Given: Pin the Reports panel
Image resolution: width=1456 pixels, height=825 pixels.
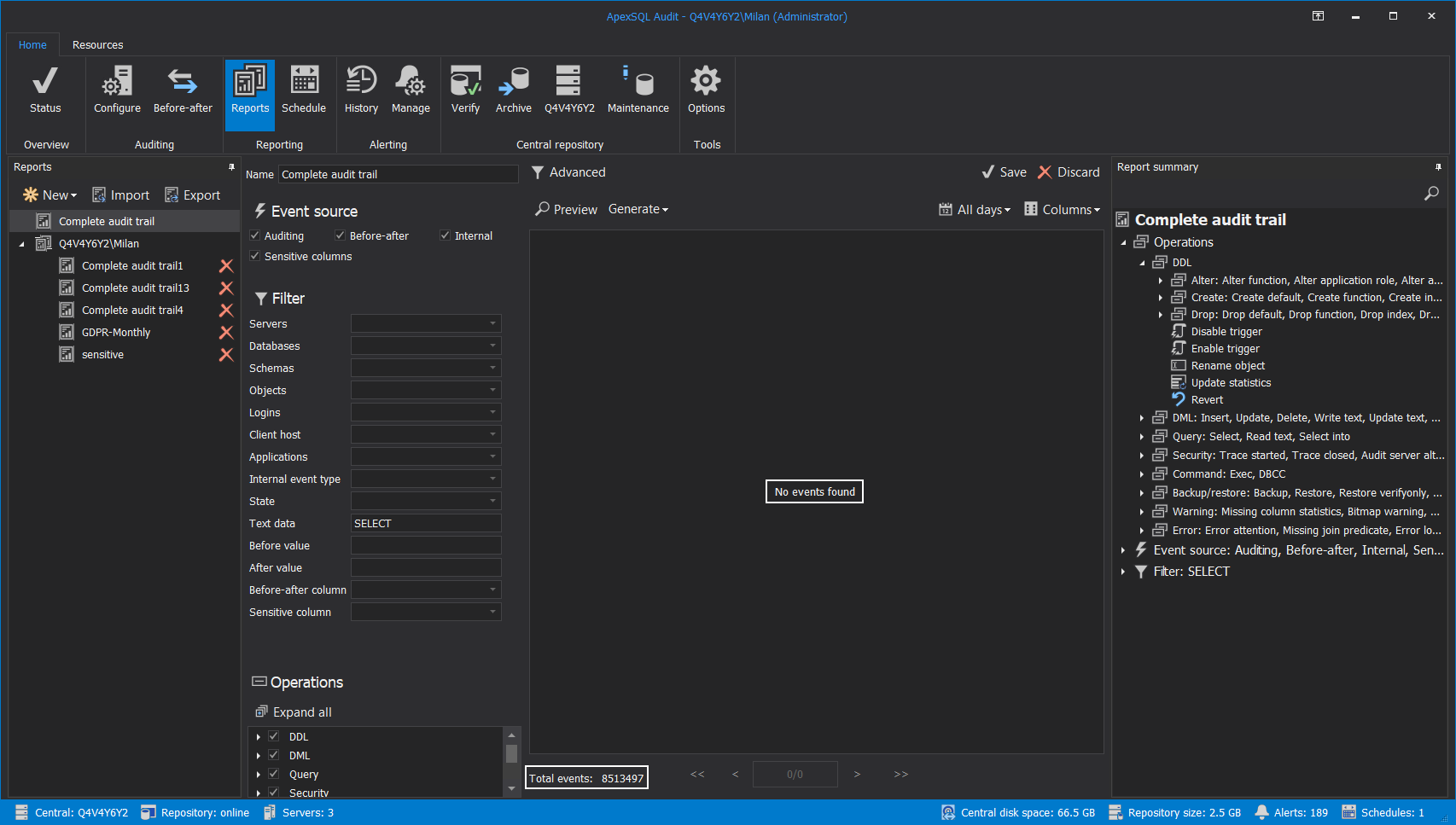Looking at the screenshot, I should pos(231,167).
